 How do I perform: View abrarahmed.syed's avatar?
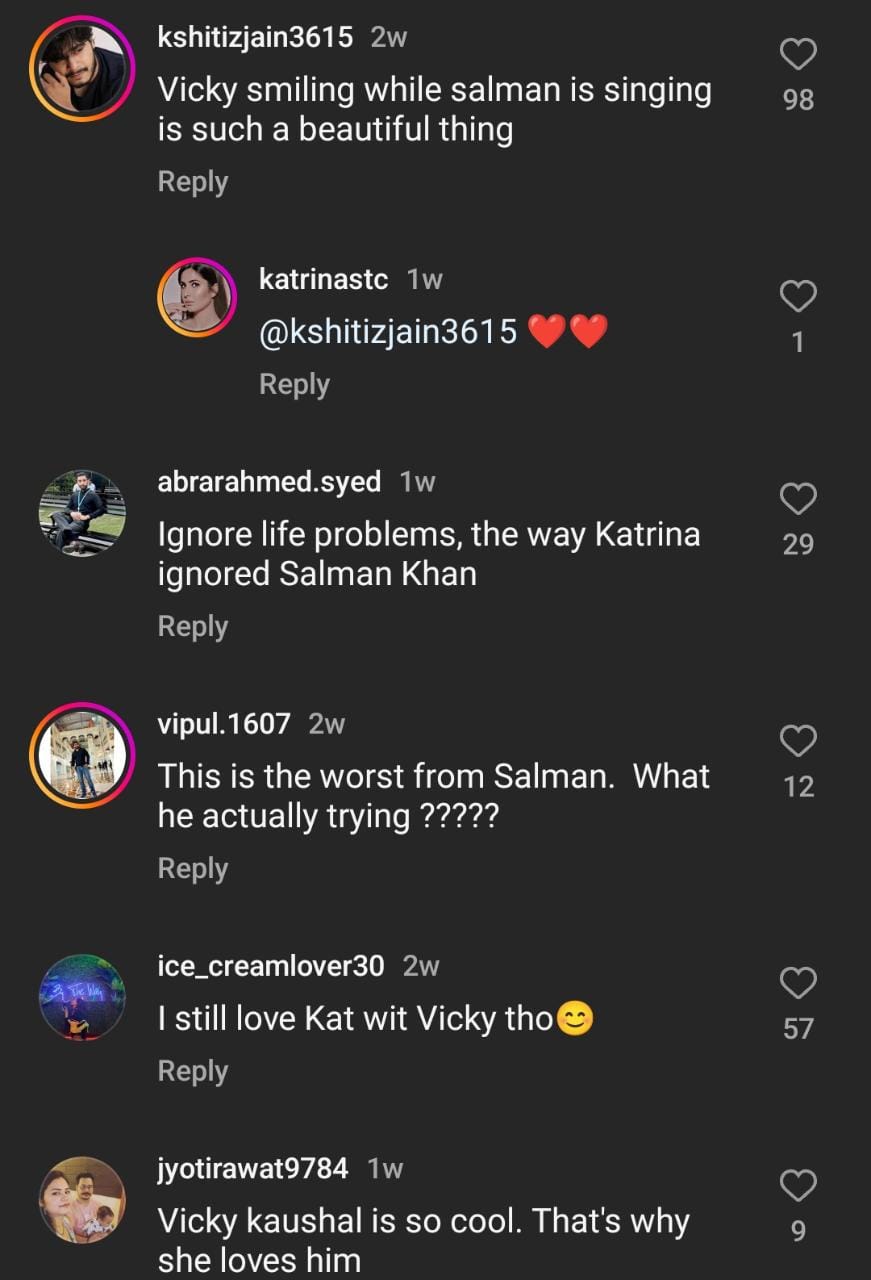(81, 513)
